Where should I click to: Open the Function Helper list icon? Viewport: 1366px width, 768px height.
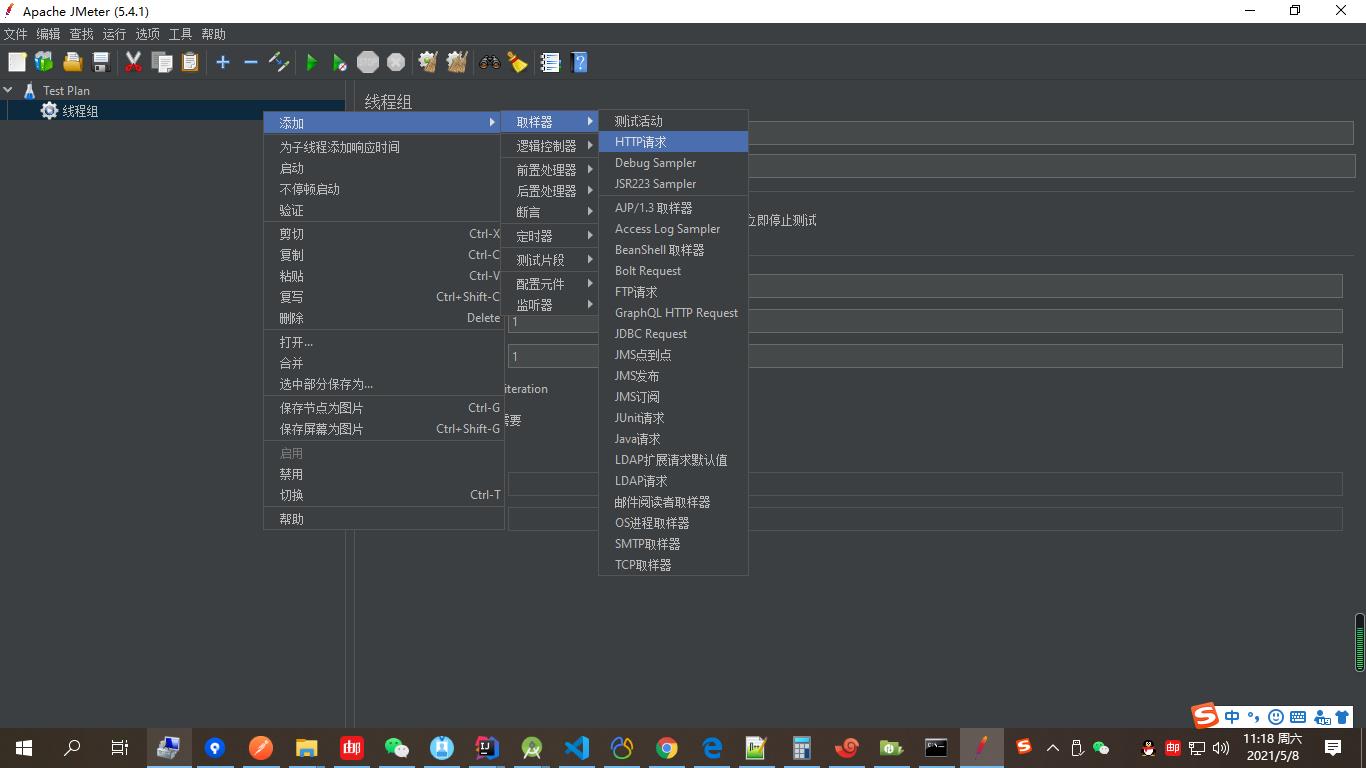click(x=550, y=62)
